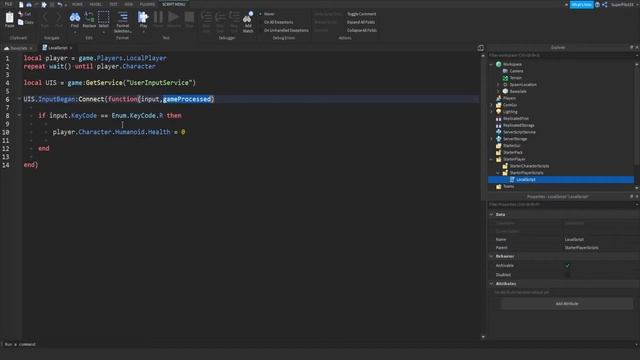The image size is (640, 360).
Task: Click the new file icon in quick access bar
Action: tap(21, 4)
